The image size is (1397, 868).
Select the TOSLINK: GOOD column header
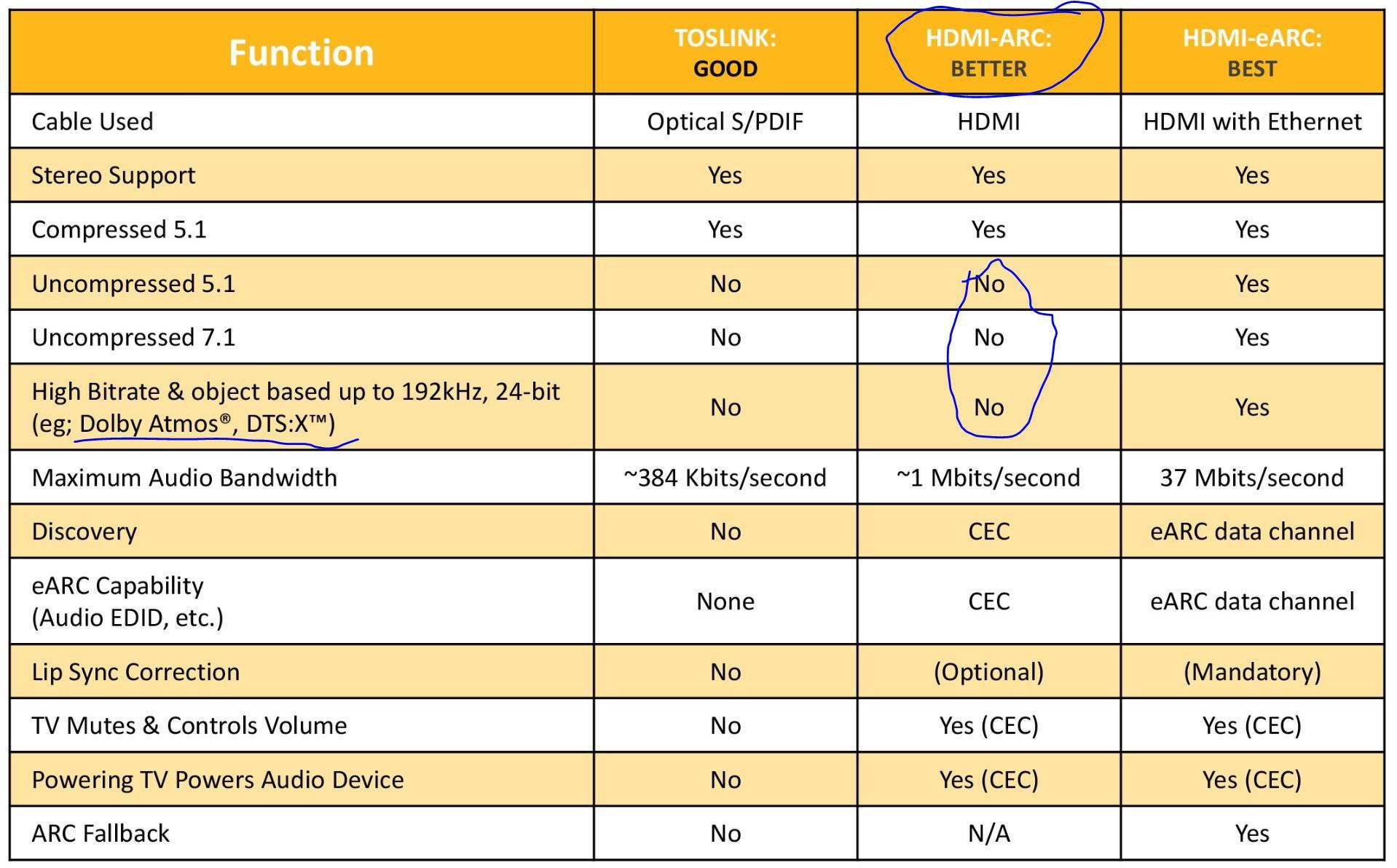pos(725,52)
